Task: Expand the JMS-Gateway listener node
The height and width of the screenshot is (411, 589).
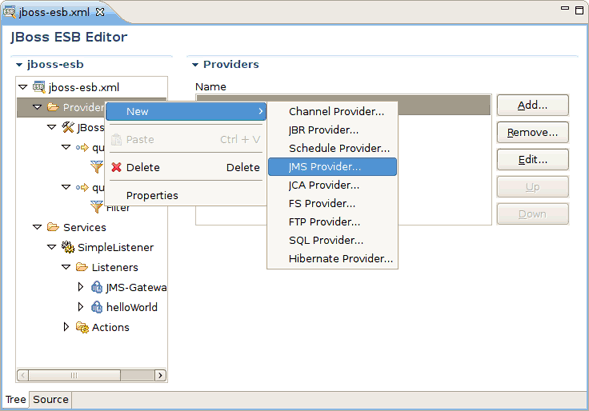Action: 80,287
